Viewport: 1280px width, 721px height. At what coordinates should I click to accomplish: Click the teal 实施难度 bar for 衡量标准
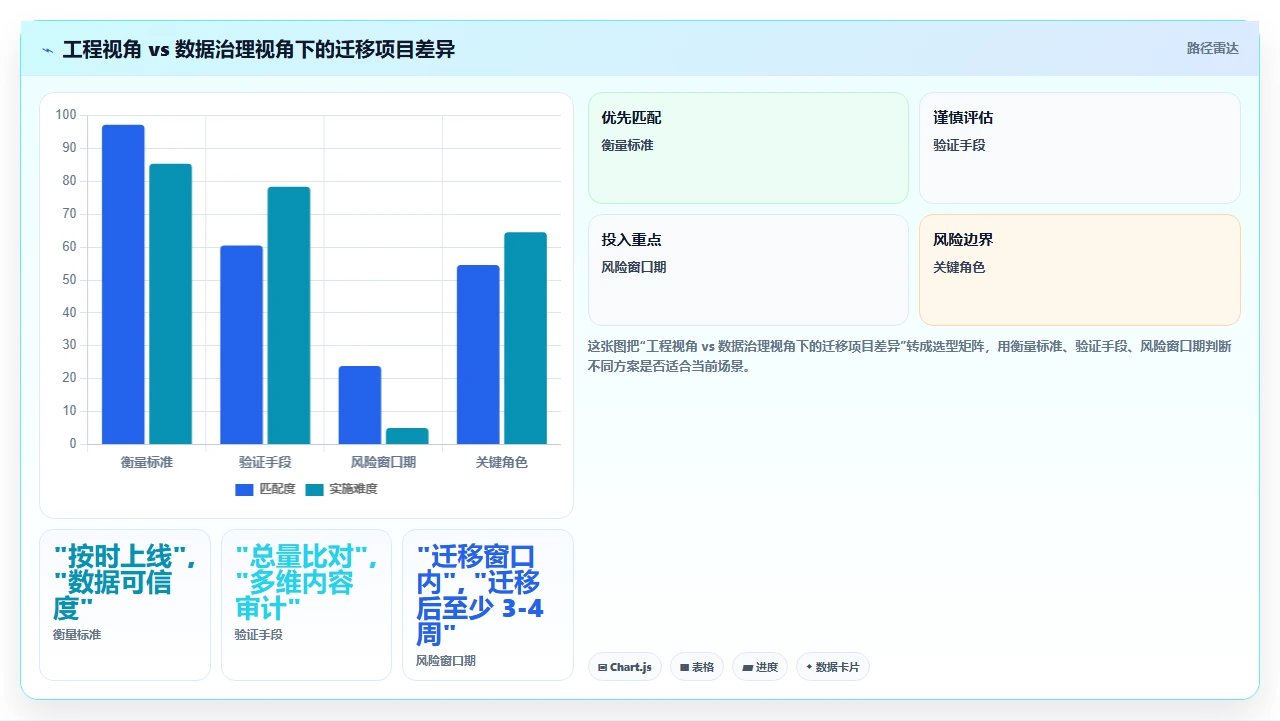point(170,304)
